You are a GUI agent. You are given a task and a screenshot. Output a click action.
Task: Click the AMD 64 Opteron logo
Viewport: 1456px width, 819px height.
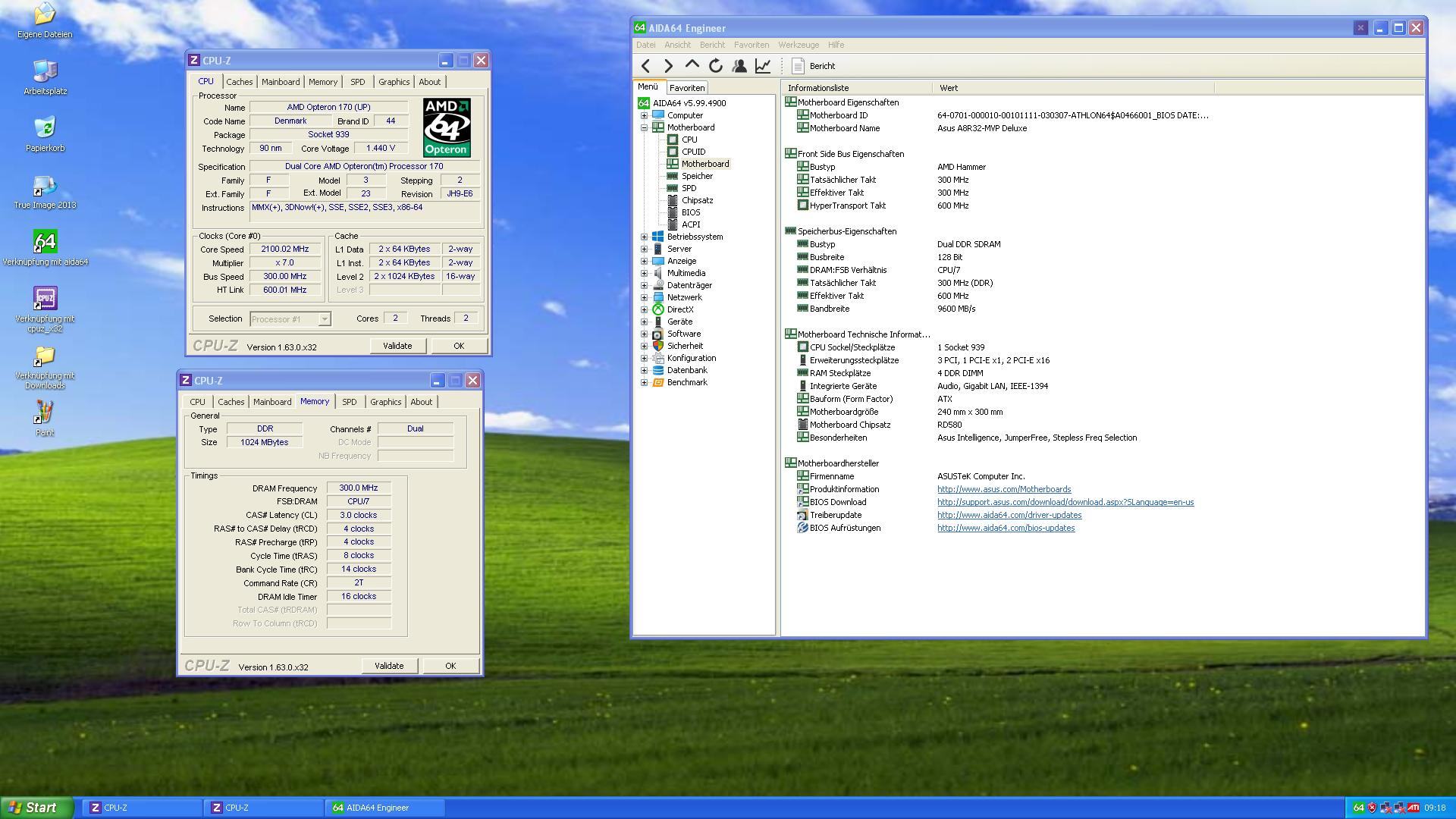click(x=447, y=127)
